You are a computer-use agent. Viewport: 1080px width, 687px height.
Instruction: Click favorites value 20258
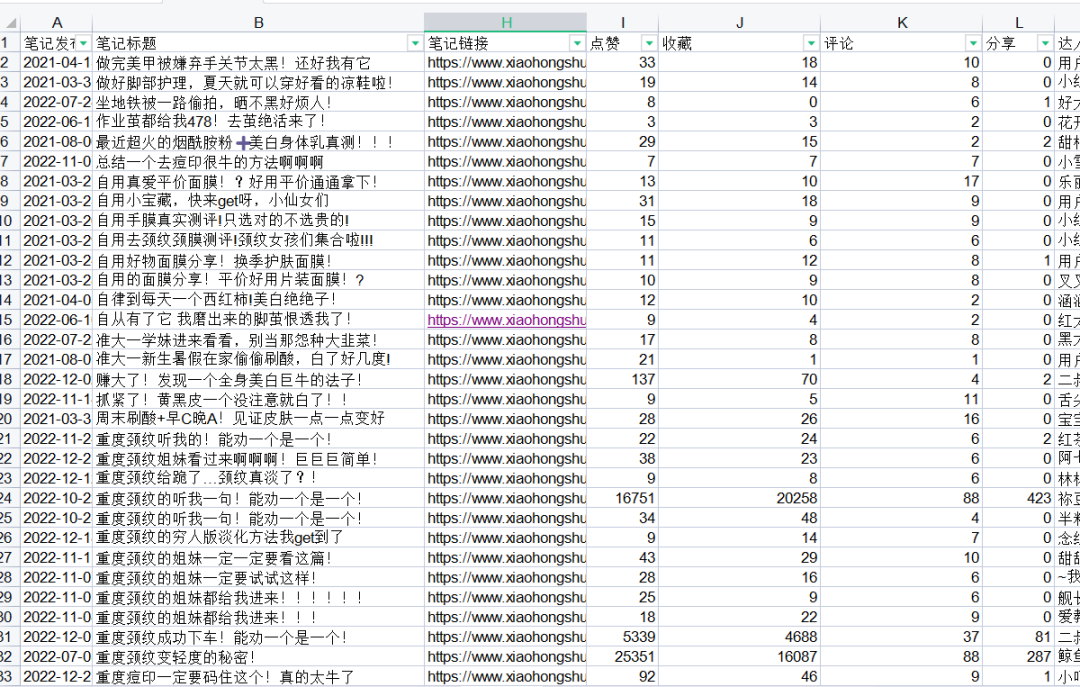pos(740,498)
